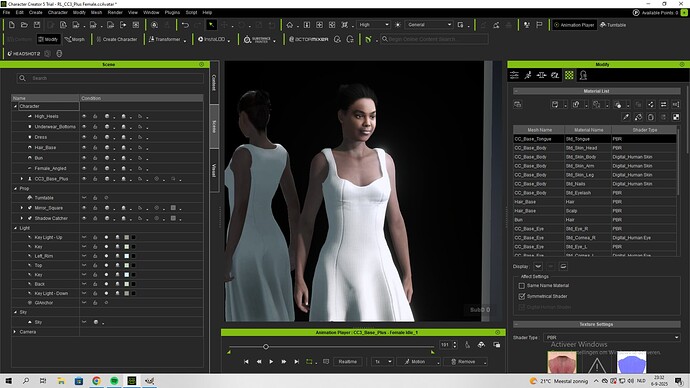
Task: Collapse the Prop group in Scene tree
Action: pyautogui.click(x=15, y=188)
